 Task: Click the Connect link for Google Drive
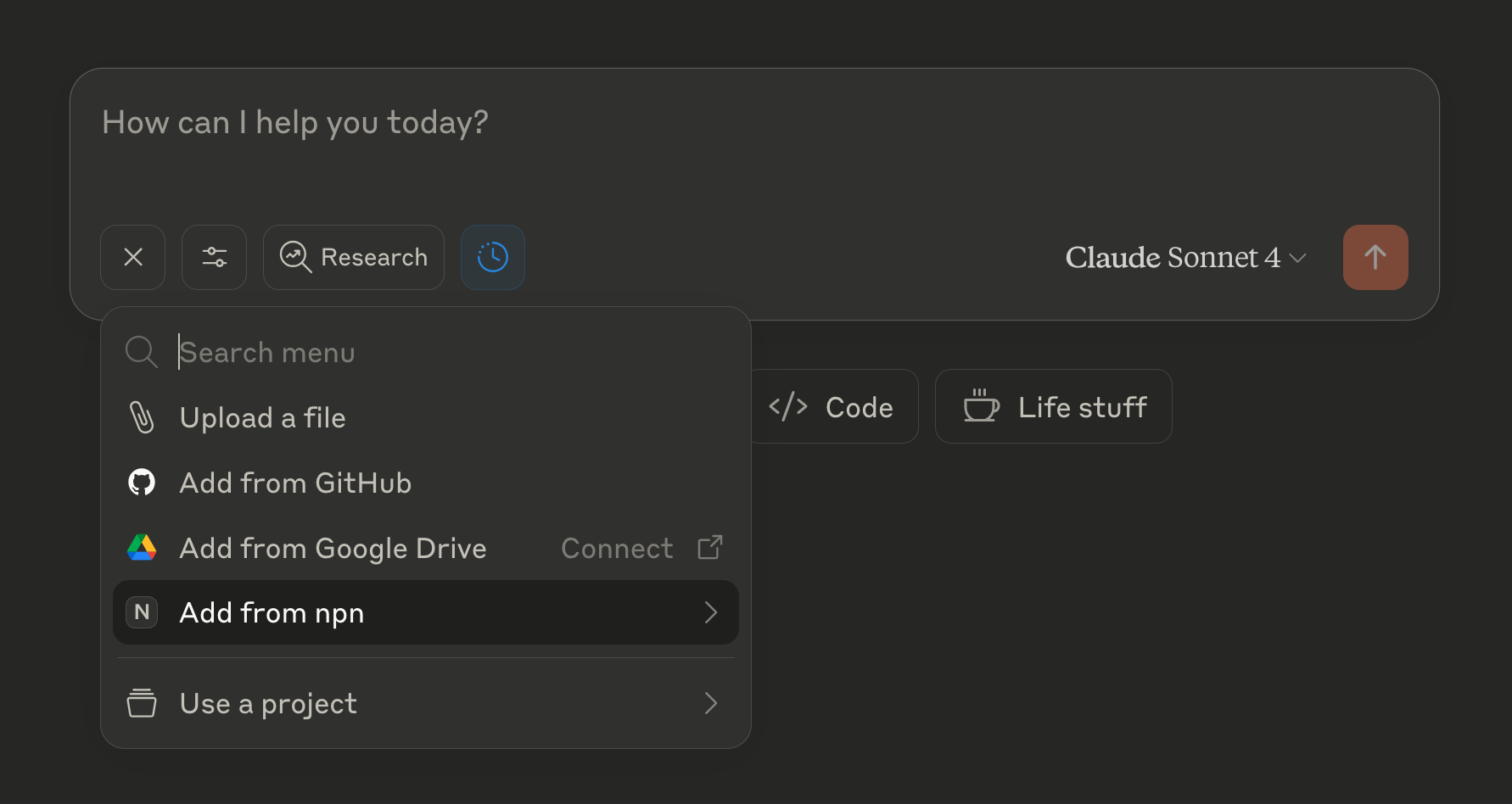coord(641,548)
